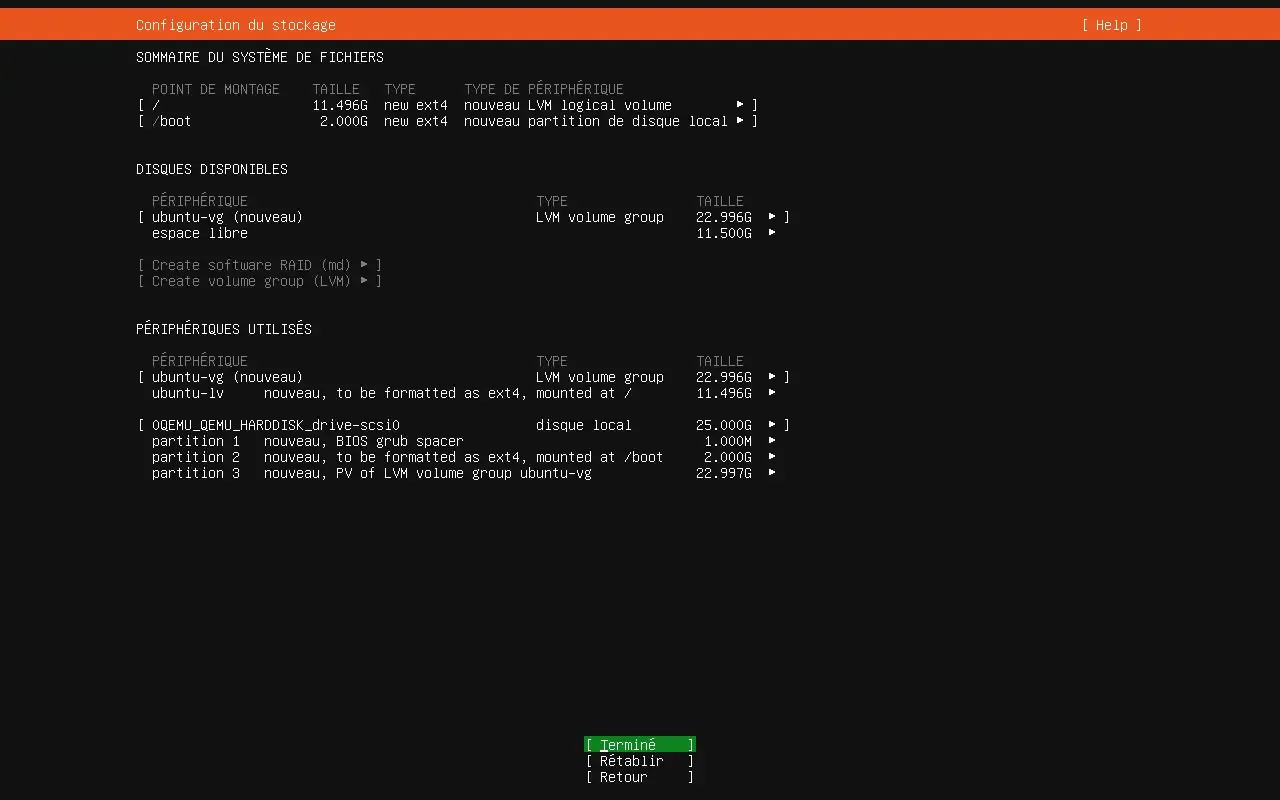Click the 2.000G size of /boot mount
Image resolution: width=1280 pixels, height=800 pixels.
point(344,121)
